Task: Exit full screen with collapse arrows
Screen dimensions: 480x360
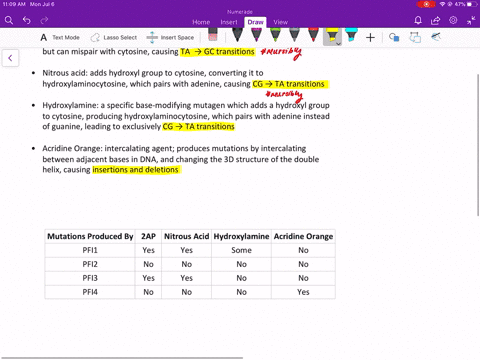Action: pos(471,21)
